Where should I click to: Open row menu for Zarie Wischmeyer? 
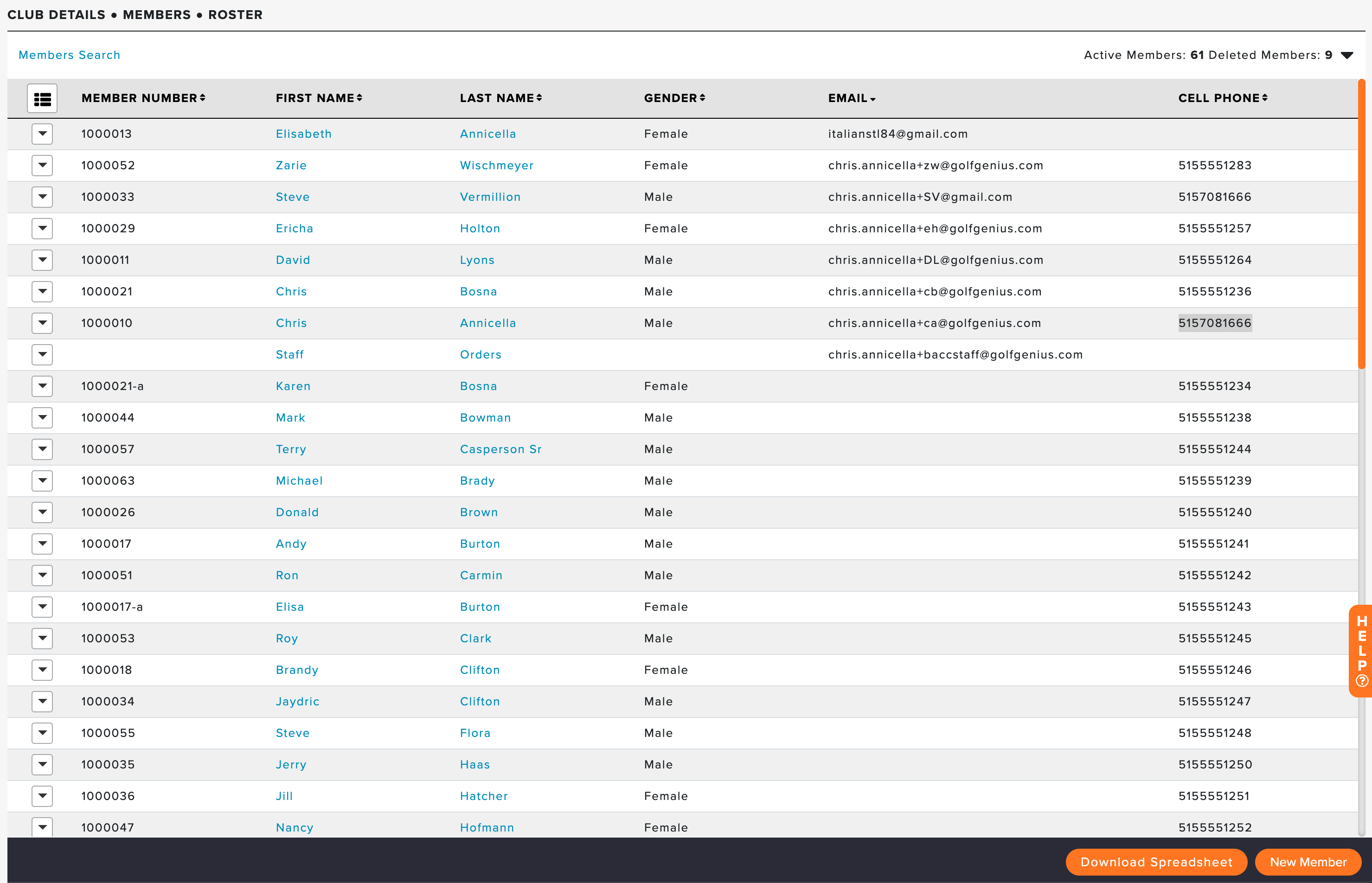point(42,166)
